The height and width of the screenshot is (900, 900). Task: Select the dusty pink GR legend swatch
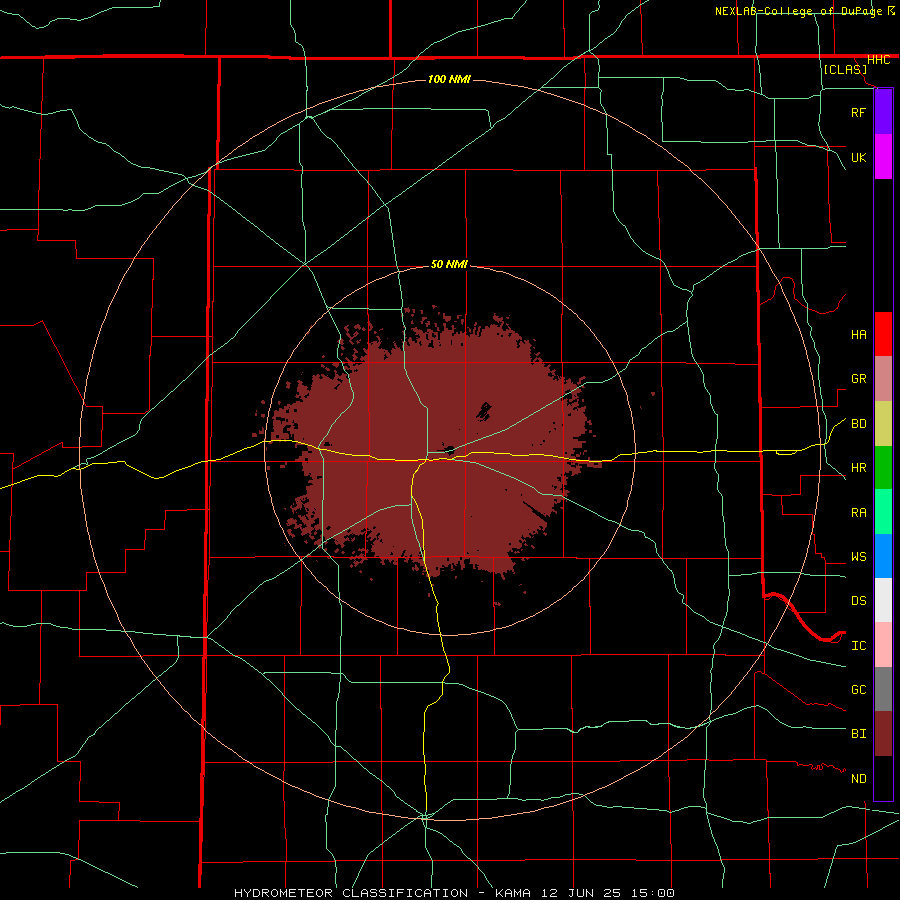pos(883,379)
